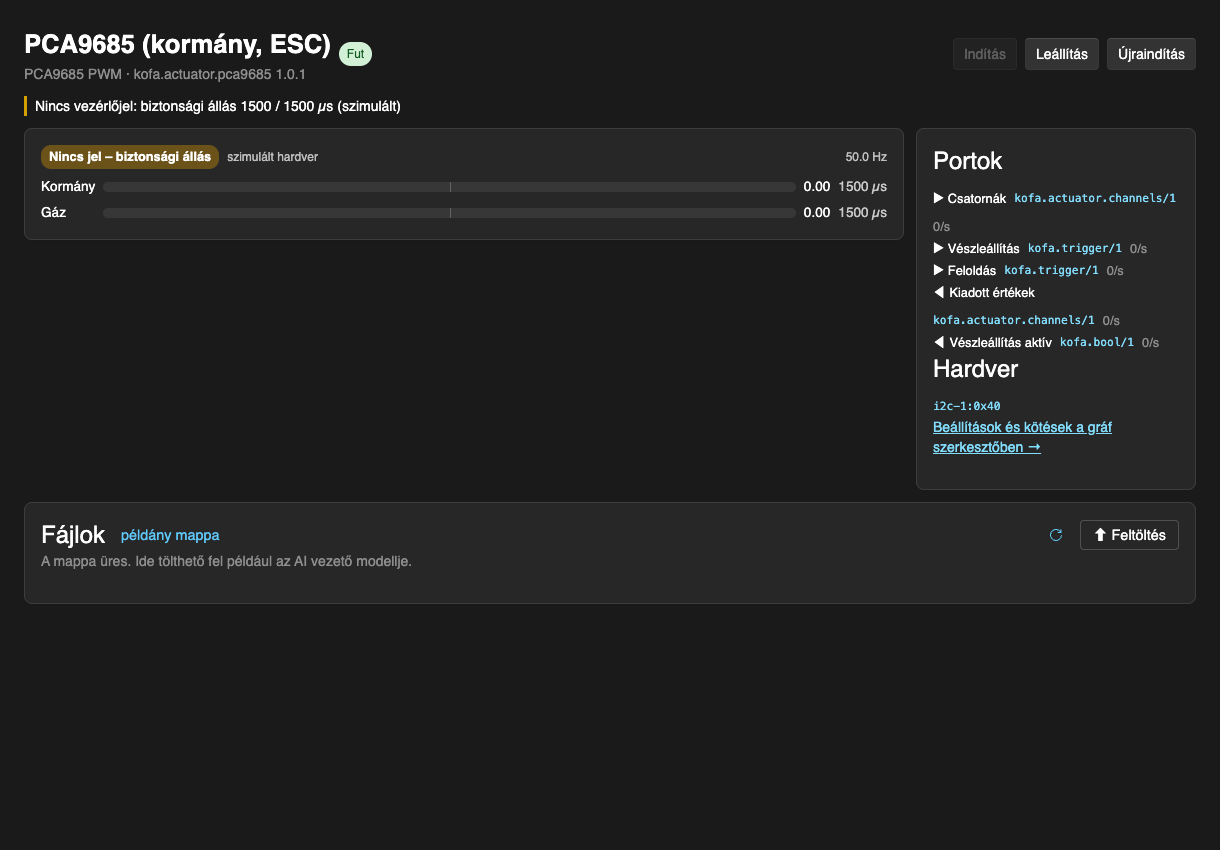Click the 'szimulált hardver' label
1220x850 pixels.
pyautogui.click(x=272, y=157)
